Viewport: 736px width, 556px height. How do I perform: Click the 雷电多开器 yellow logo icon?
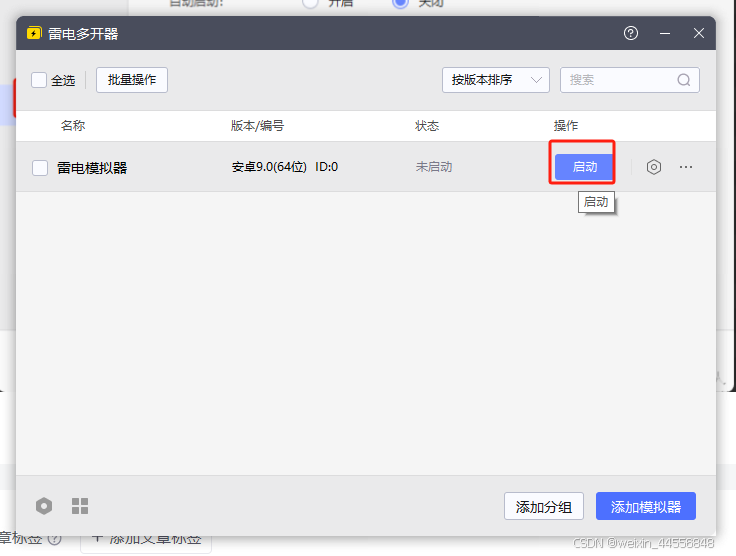coord(34,33)
